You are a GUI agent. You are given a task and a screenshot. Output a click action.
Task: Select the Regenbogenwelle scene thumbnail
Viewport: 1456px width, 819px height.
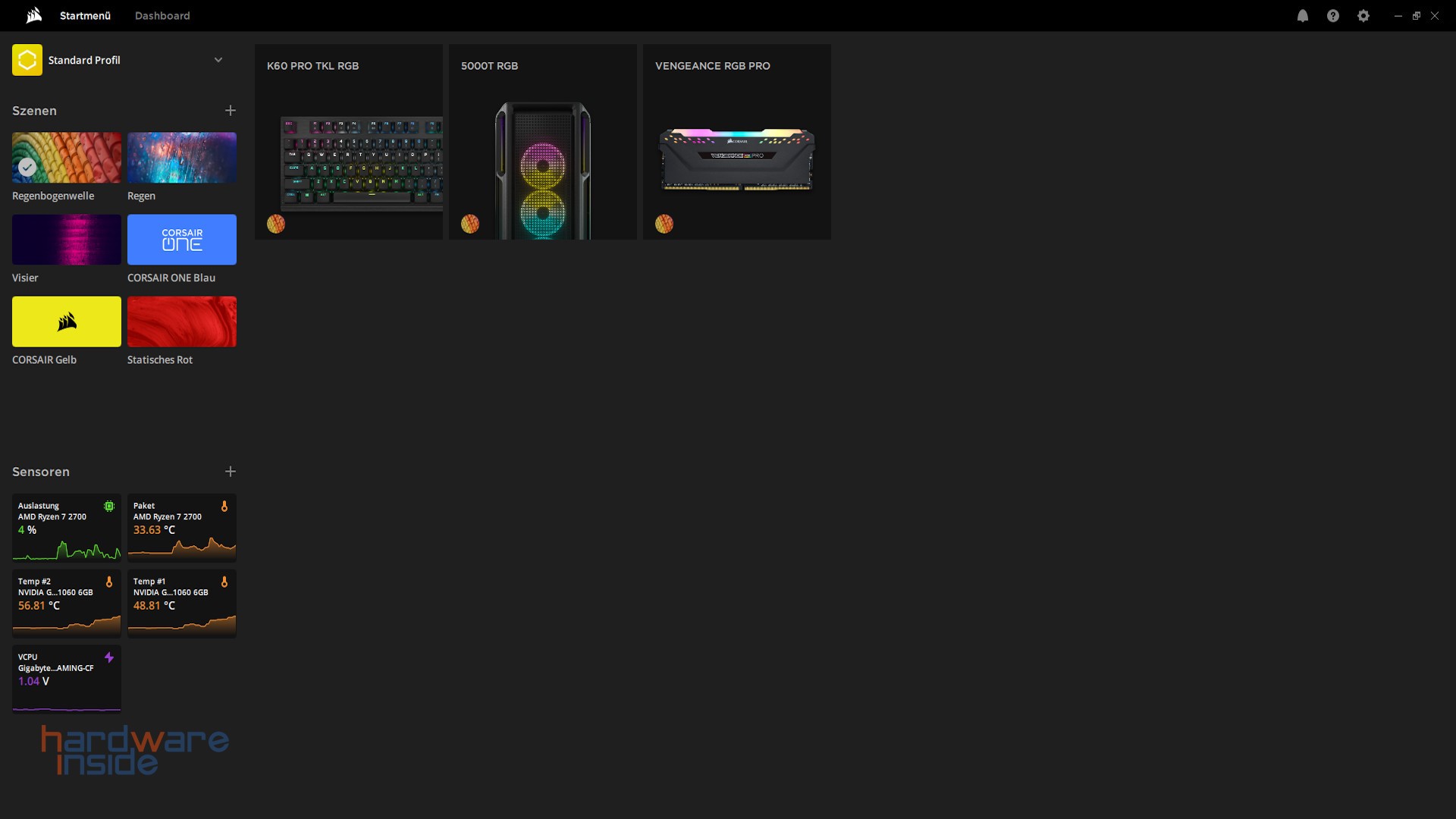67,158
